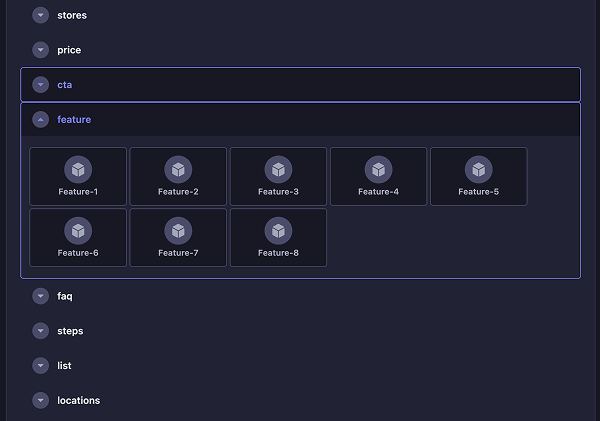600x421 pixels.
Task: Expand the price section arrow
Action: [x=41, y=50]
